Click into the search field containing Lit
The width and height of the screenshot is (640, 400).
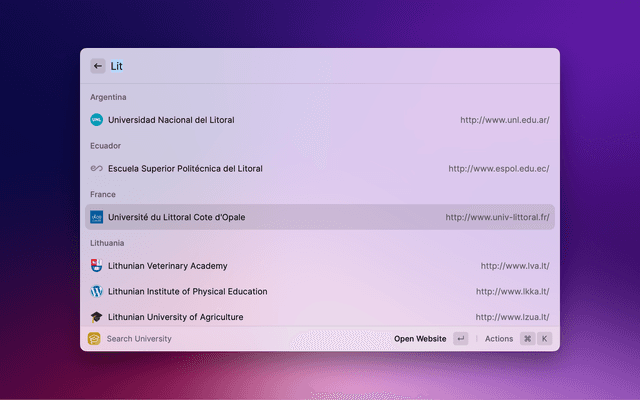(x=300, y=66)
